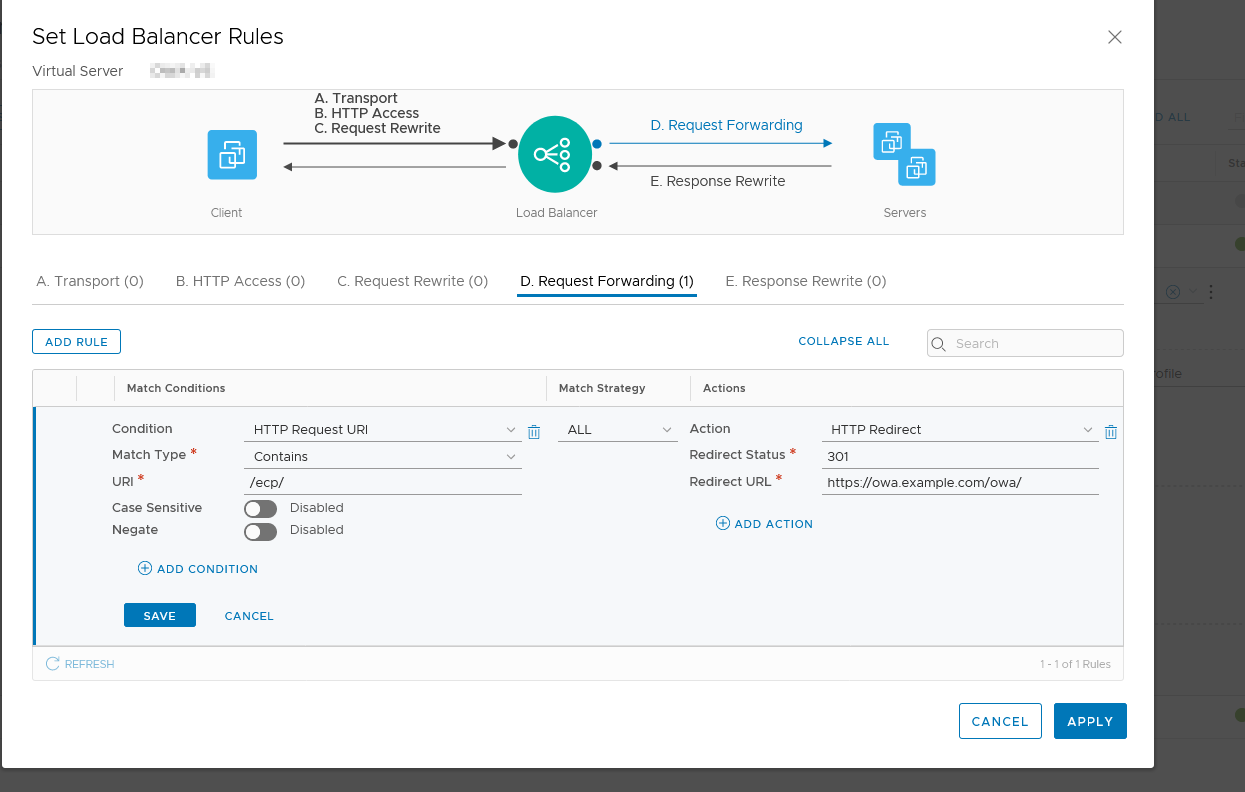Delete the HTTP Request URI condition
This screenshot has height=792, width=1245.
click(x=534, y=432)
